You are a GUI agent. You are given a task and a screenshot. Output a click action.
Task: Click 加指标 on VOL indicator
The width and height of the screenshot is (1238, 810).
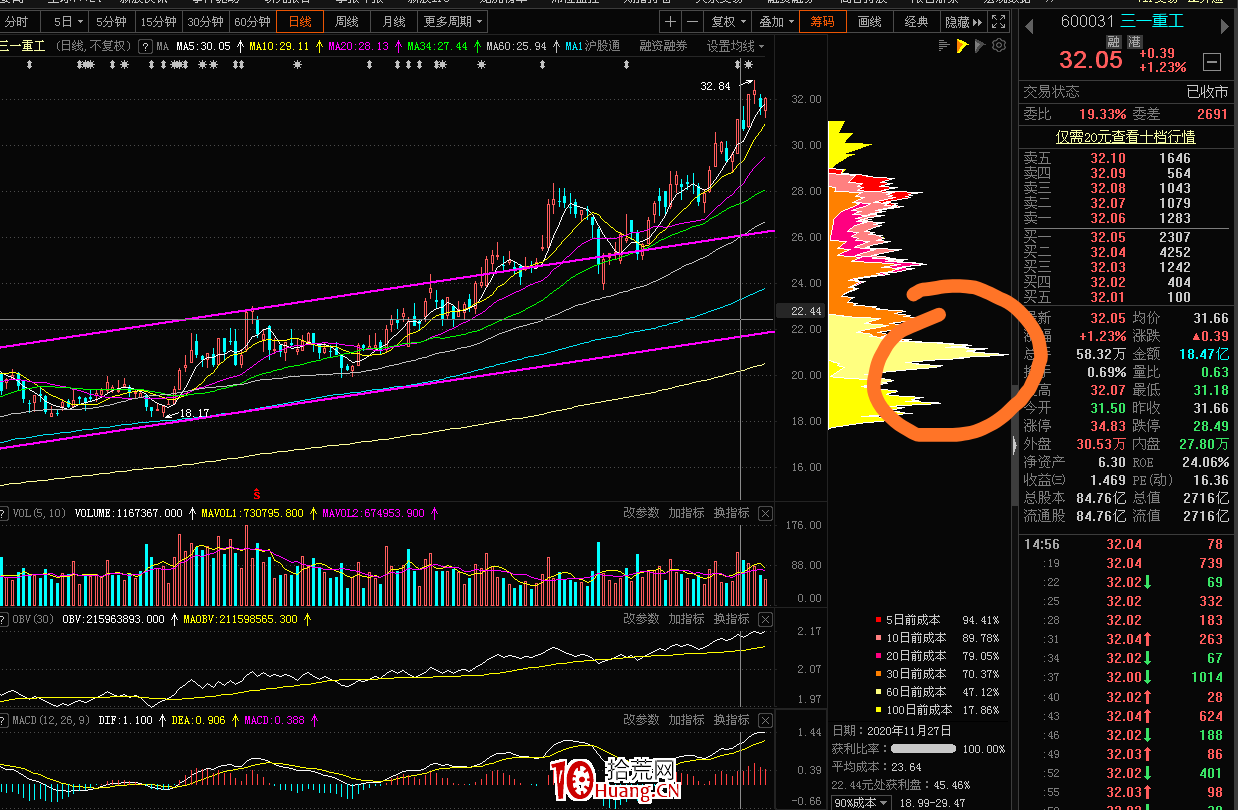tap(686, 513)
